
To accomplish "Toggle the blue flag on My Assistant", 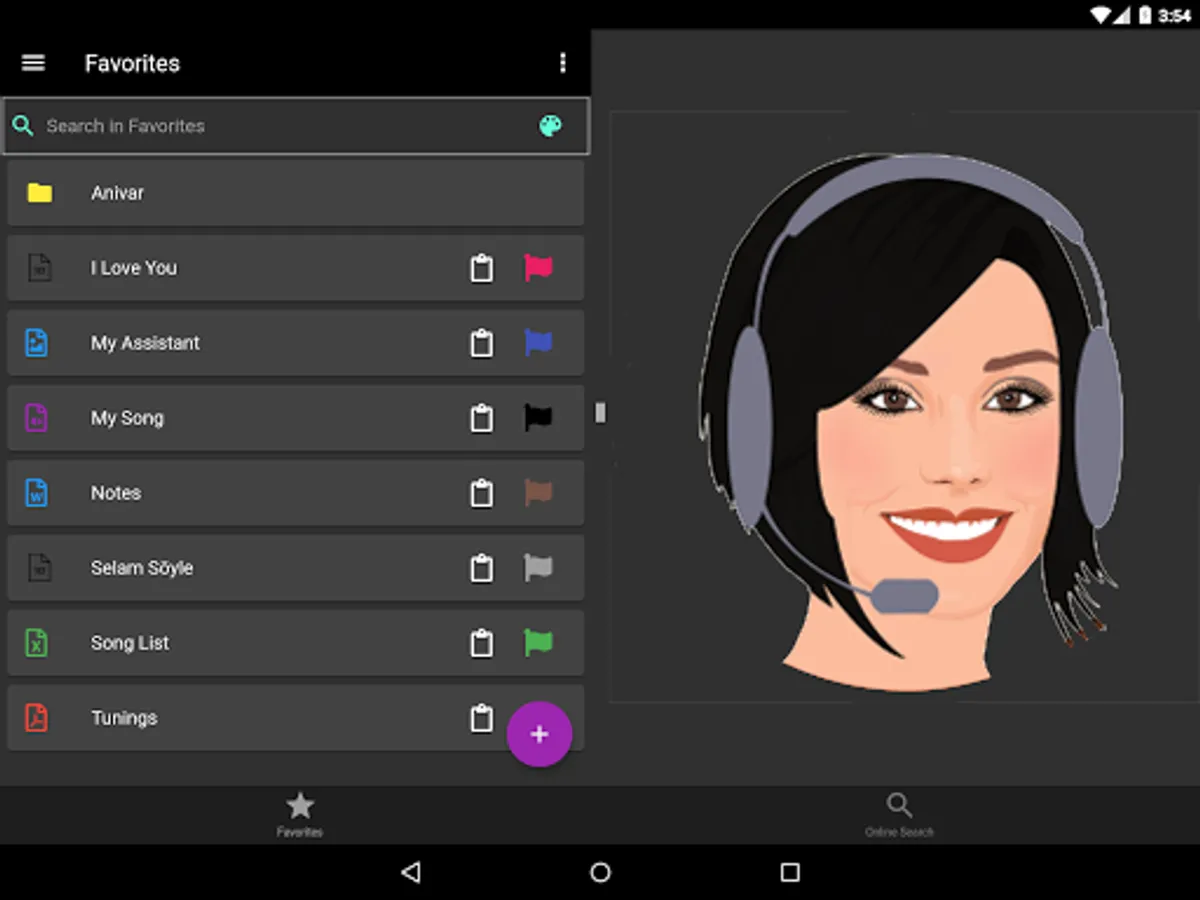I will [x=538, y=343].
